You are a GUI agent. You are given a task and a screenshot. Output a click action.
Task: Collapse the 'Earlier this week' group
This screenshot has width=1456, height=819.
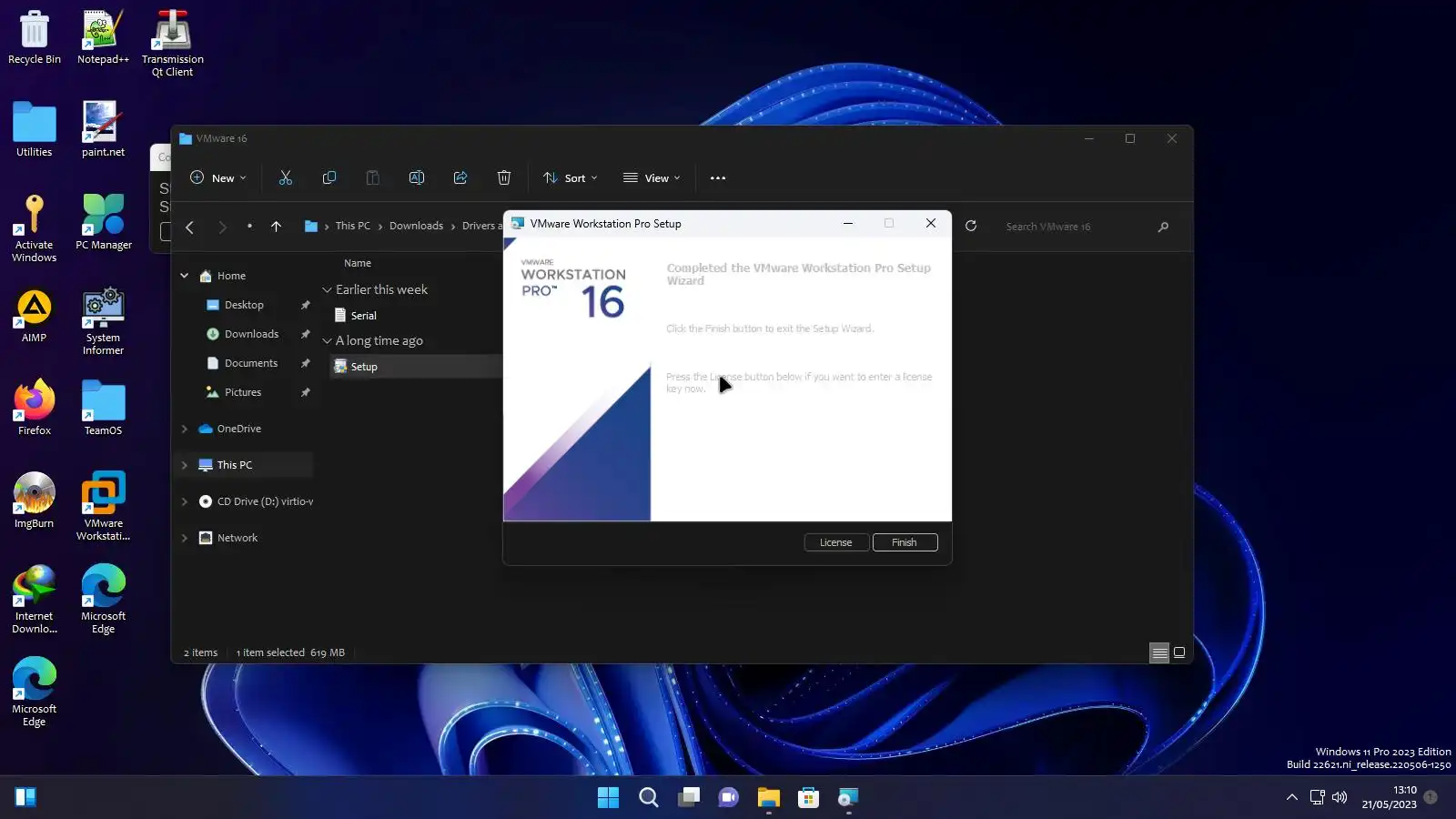click(x=328, y=290)
